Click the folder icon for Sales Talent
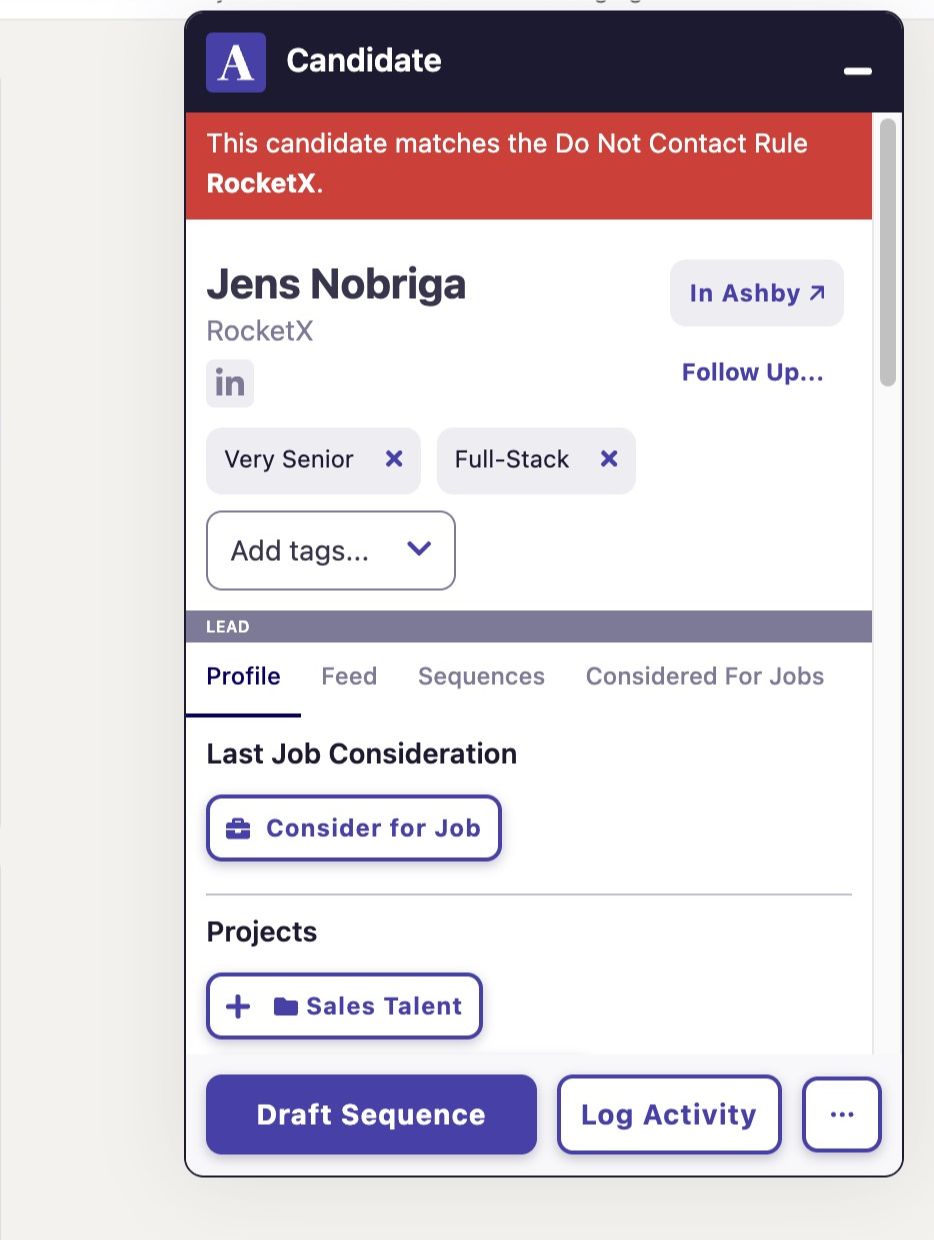The image size is (934, 1240). [x=286, y=1006]
